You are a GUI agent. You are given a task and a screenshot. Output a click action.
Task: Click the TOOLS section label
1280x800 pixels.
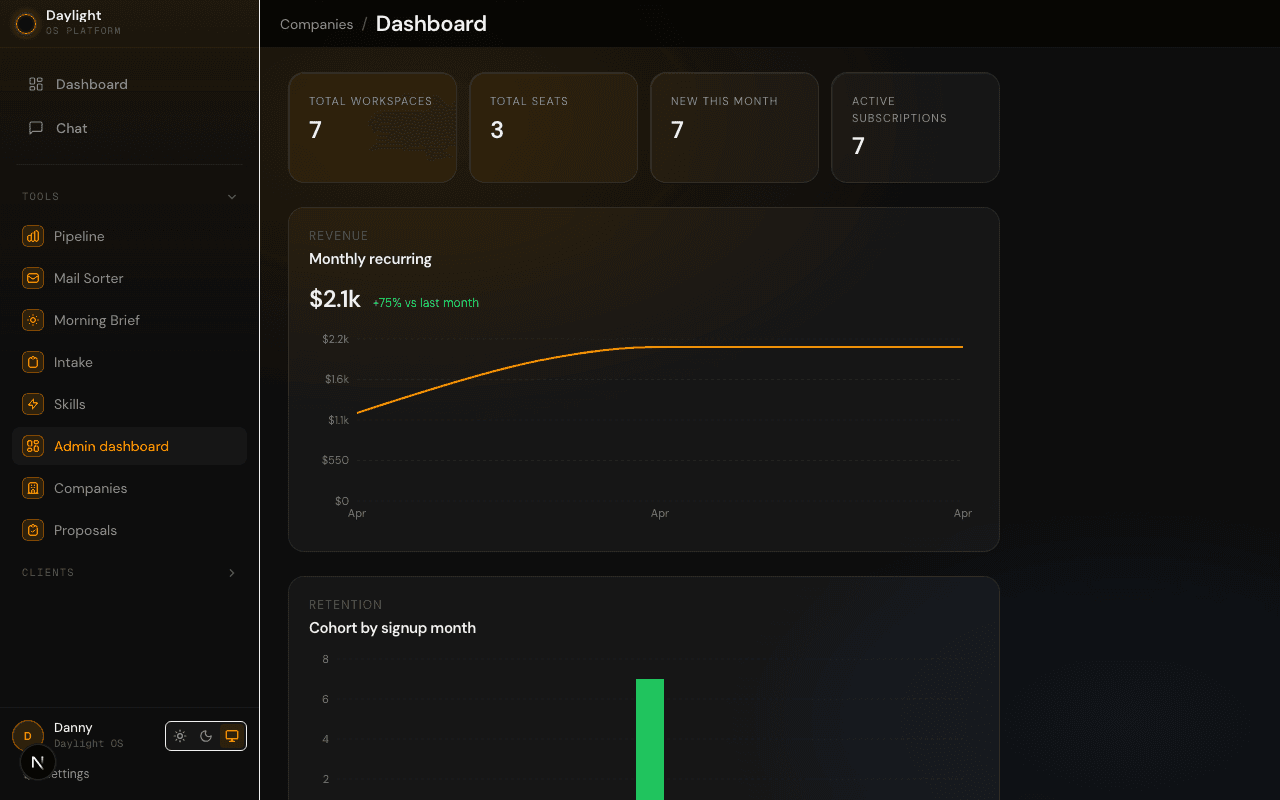[41, 197]
